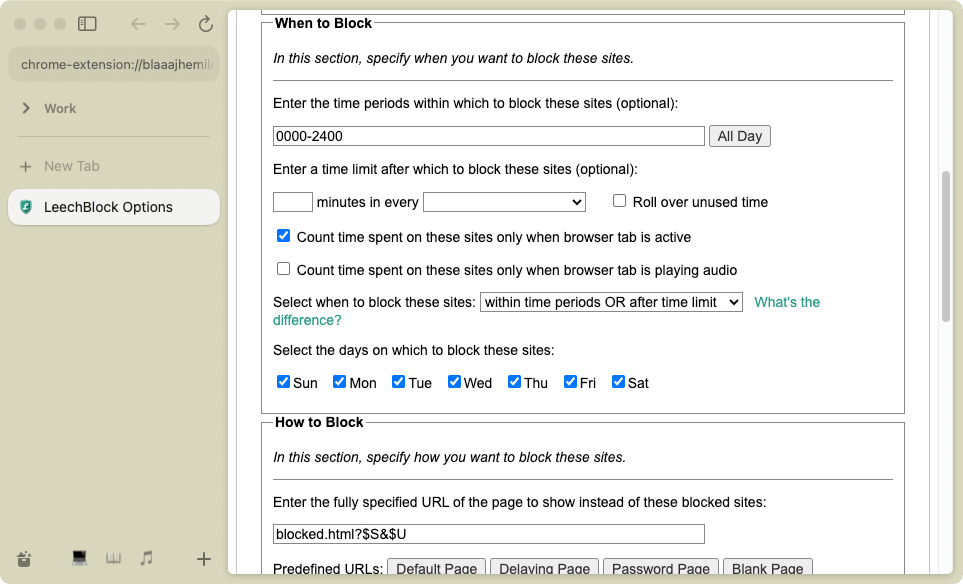Switch to the music note space icon
The height and width of the screenshot is (584, 963).
tap(146, 558)
